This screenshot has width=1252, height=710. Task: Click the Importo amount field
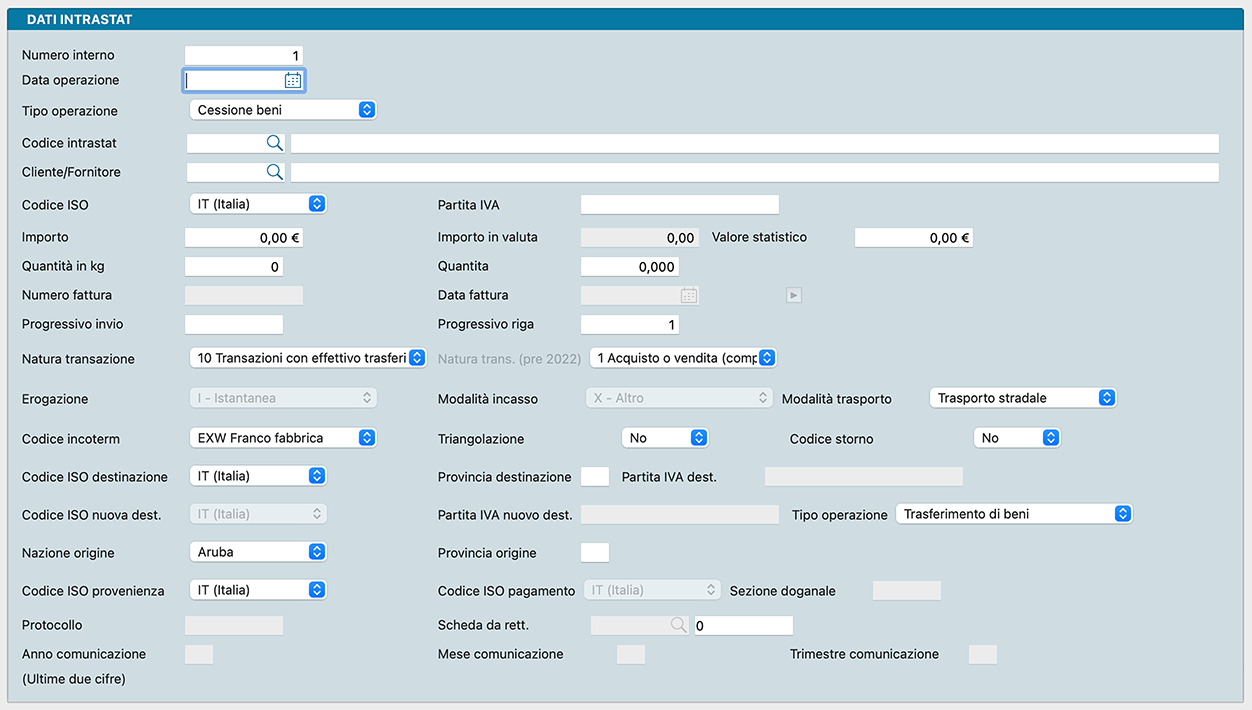click(244, 238)
